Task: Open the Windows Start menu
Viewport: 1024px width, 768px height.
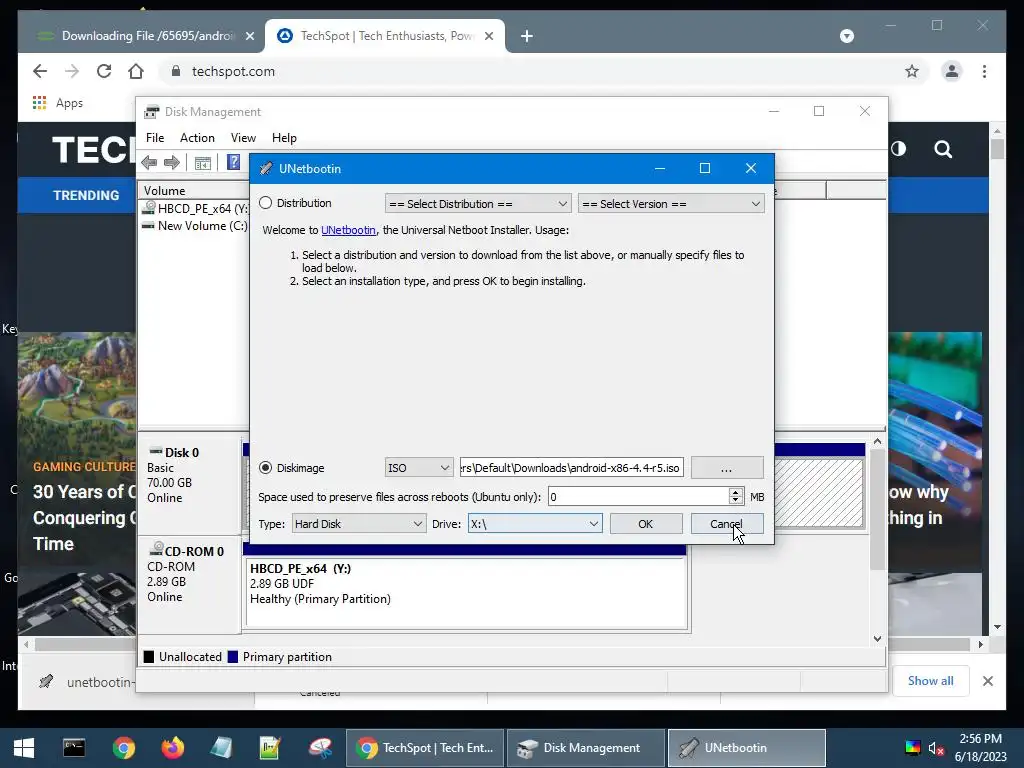Action: coord(24,748)
